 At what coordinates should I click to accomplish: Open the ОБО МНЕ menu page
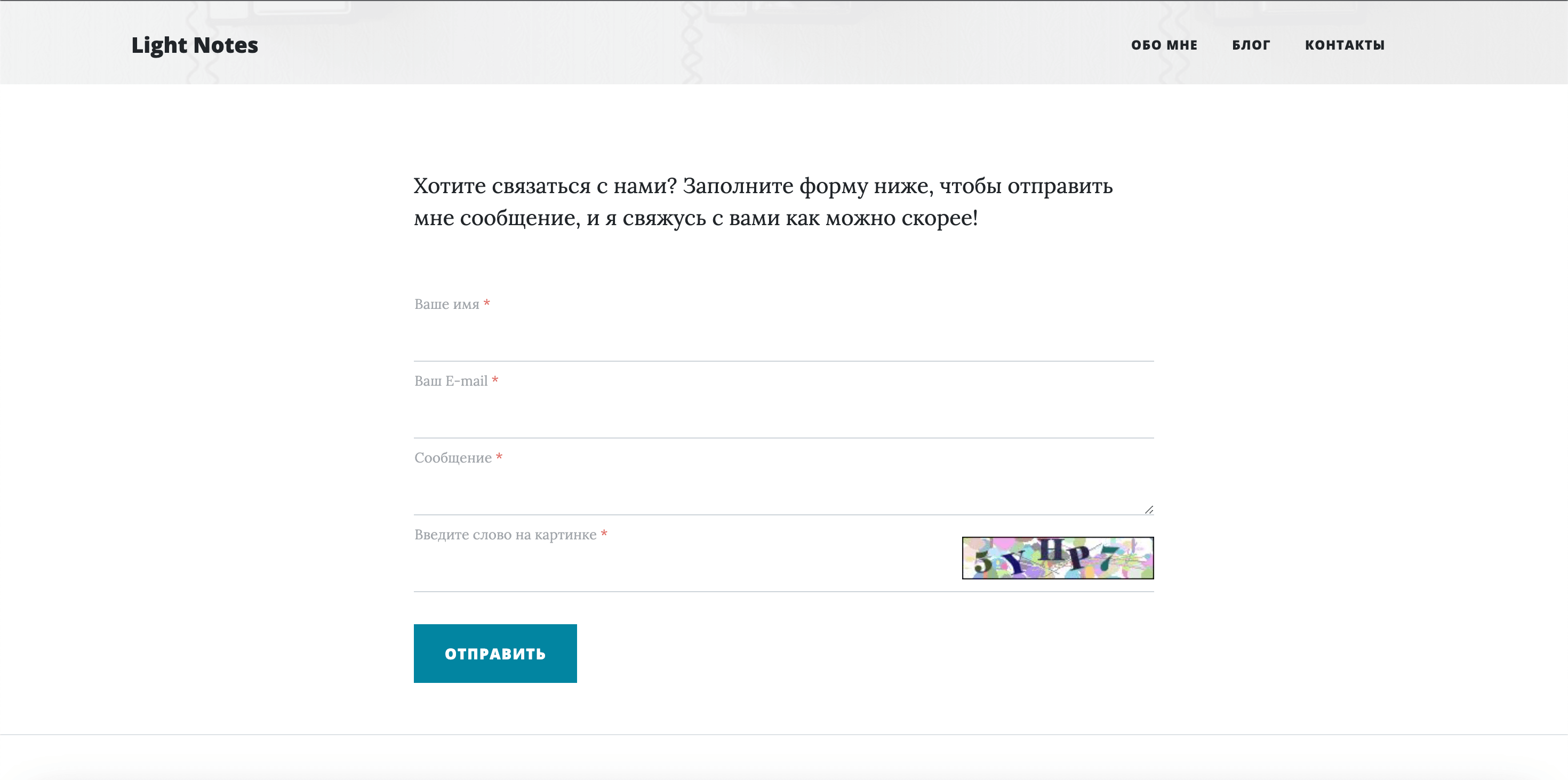click(x=1164, y=45)
